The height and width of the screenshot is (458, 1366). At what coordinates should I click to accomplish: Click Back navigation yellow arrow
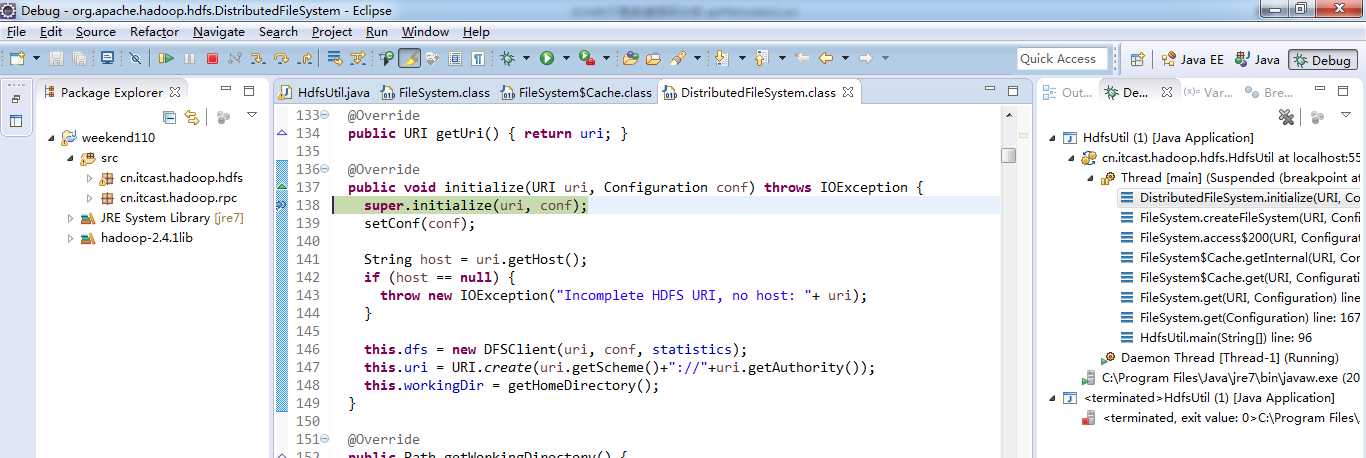pos(826,58)
